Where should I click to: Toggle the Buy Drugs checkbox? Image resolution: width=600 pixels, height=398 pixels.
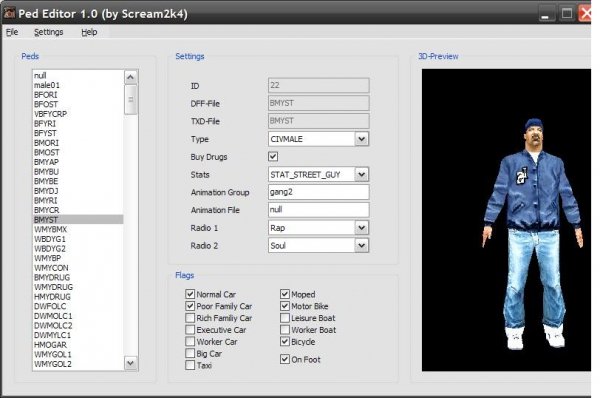coord(273,157)
